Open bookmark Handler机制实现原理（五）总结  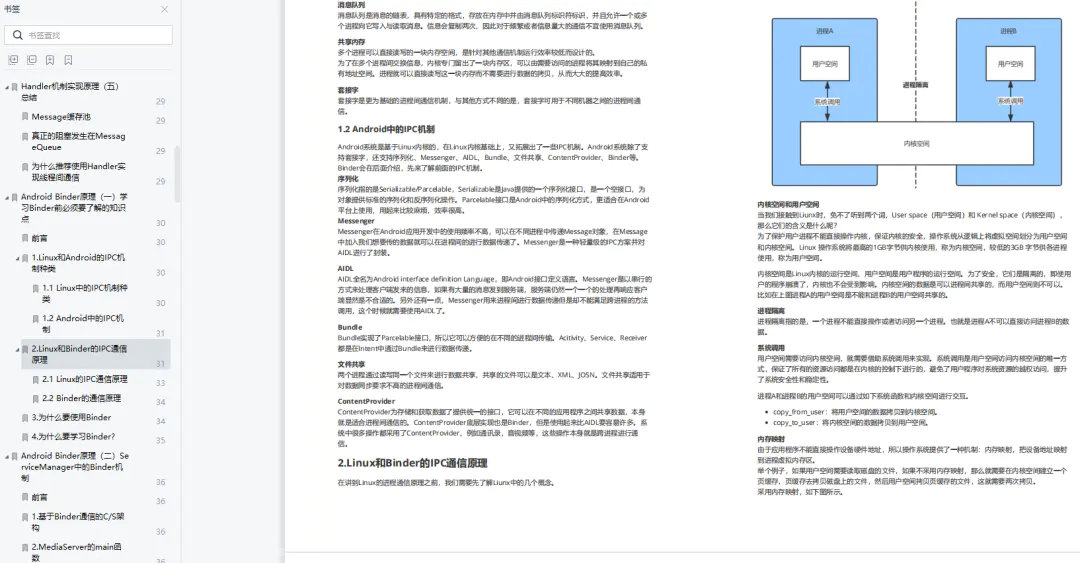[70, 92]
